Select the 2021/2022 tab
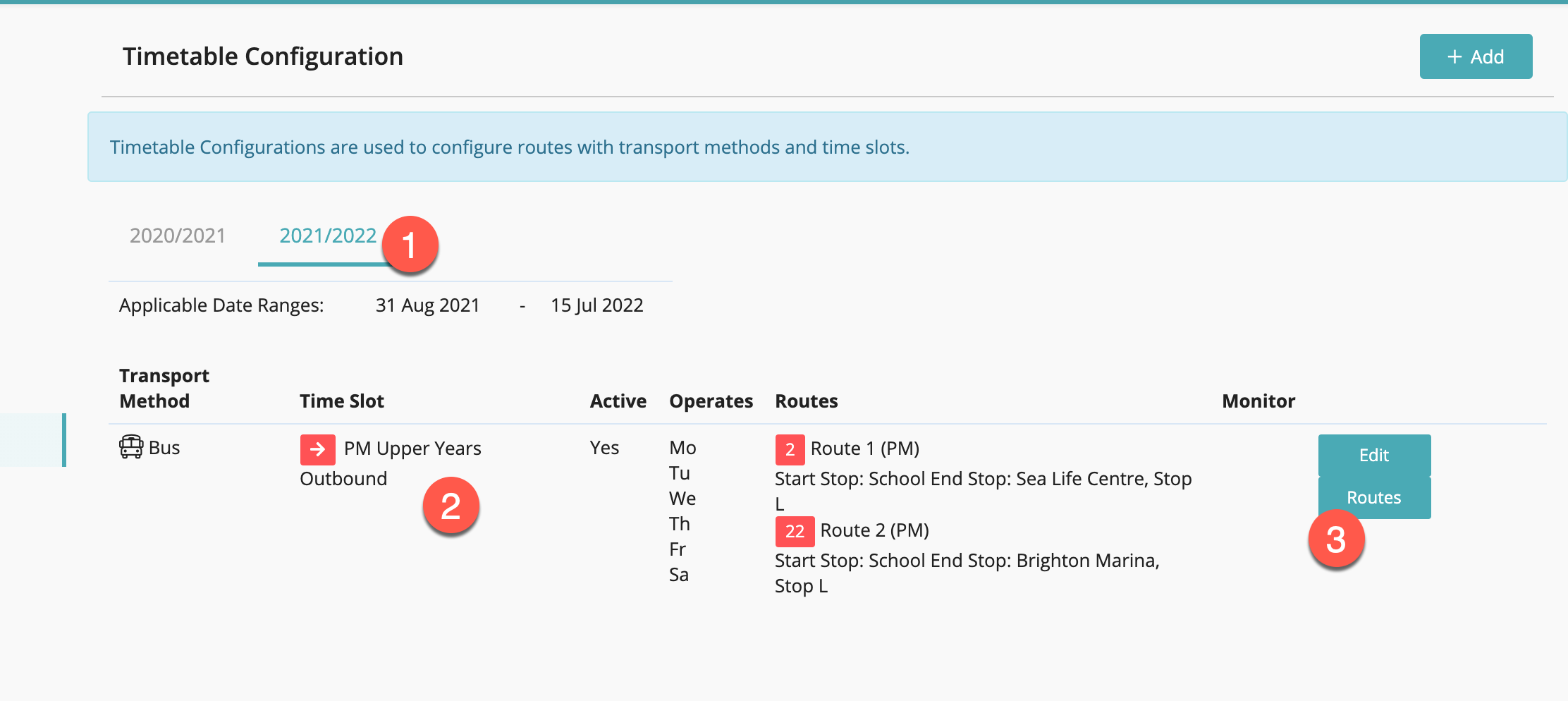This screenshot has height=701, width=1568. [328, 236]
